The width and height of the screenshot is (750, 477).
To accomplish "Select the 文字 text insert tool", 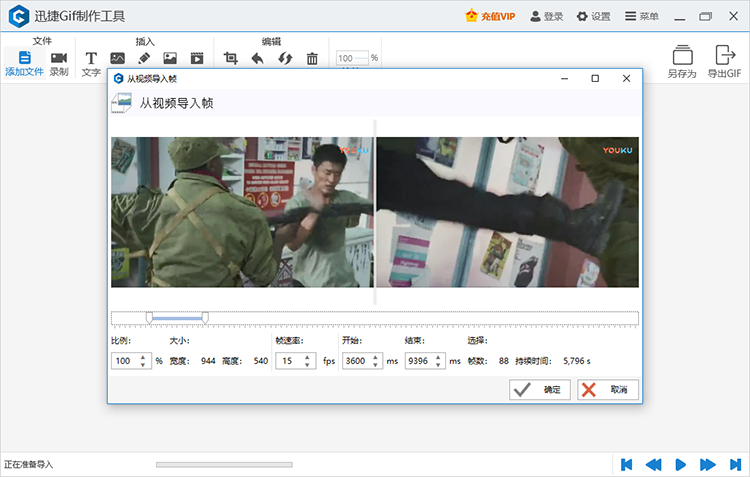I will pyautogui.click(x=91, y=64).
